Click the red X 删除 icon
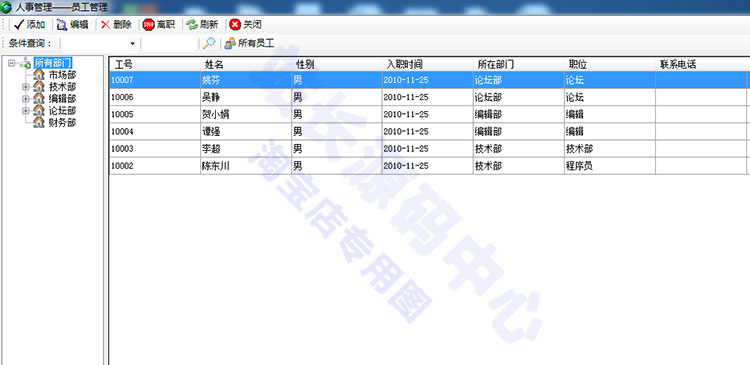The image size is (750, 365). (x=105, y=25)
